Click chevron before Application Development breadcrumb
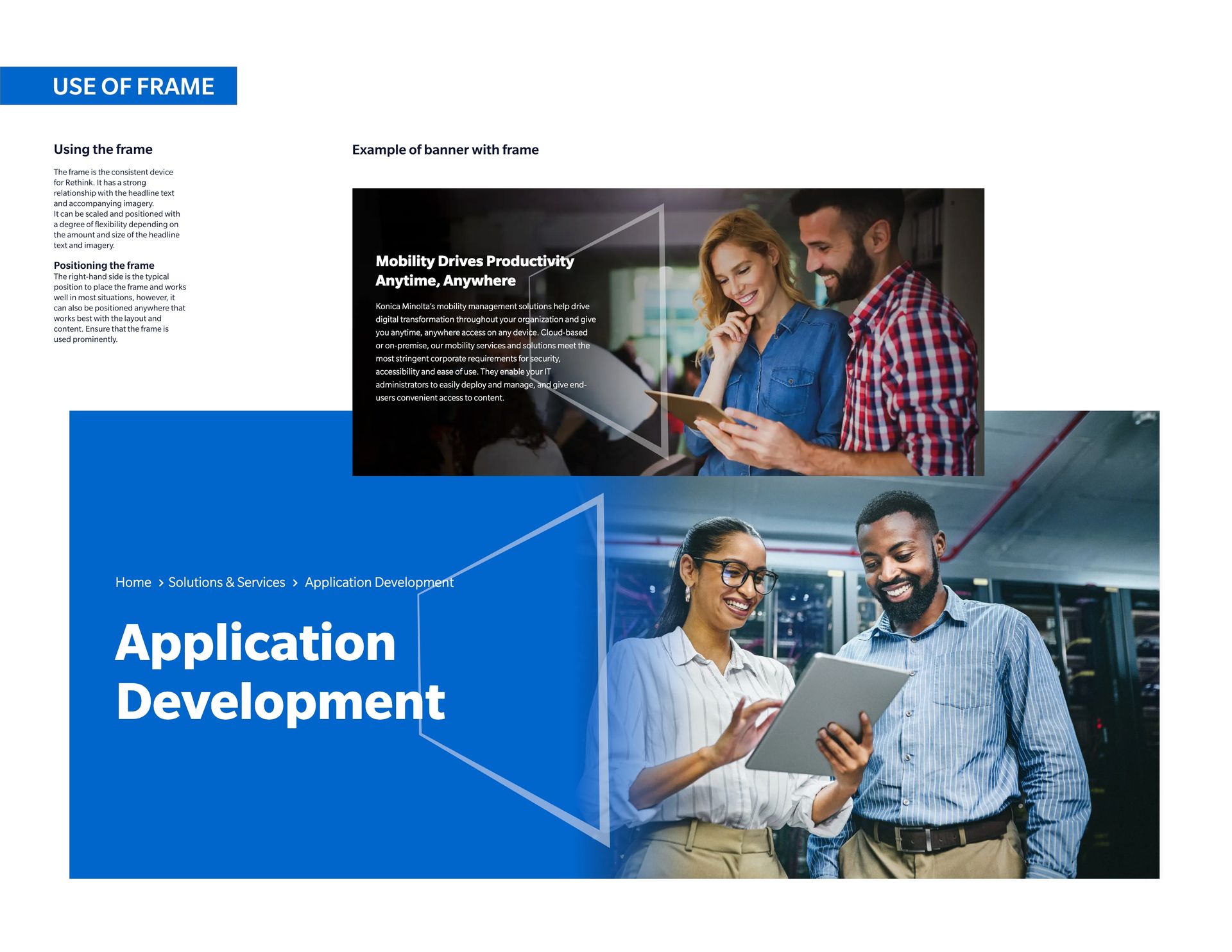 coord(295,583)
